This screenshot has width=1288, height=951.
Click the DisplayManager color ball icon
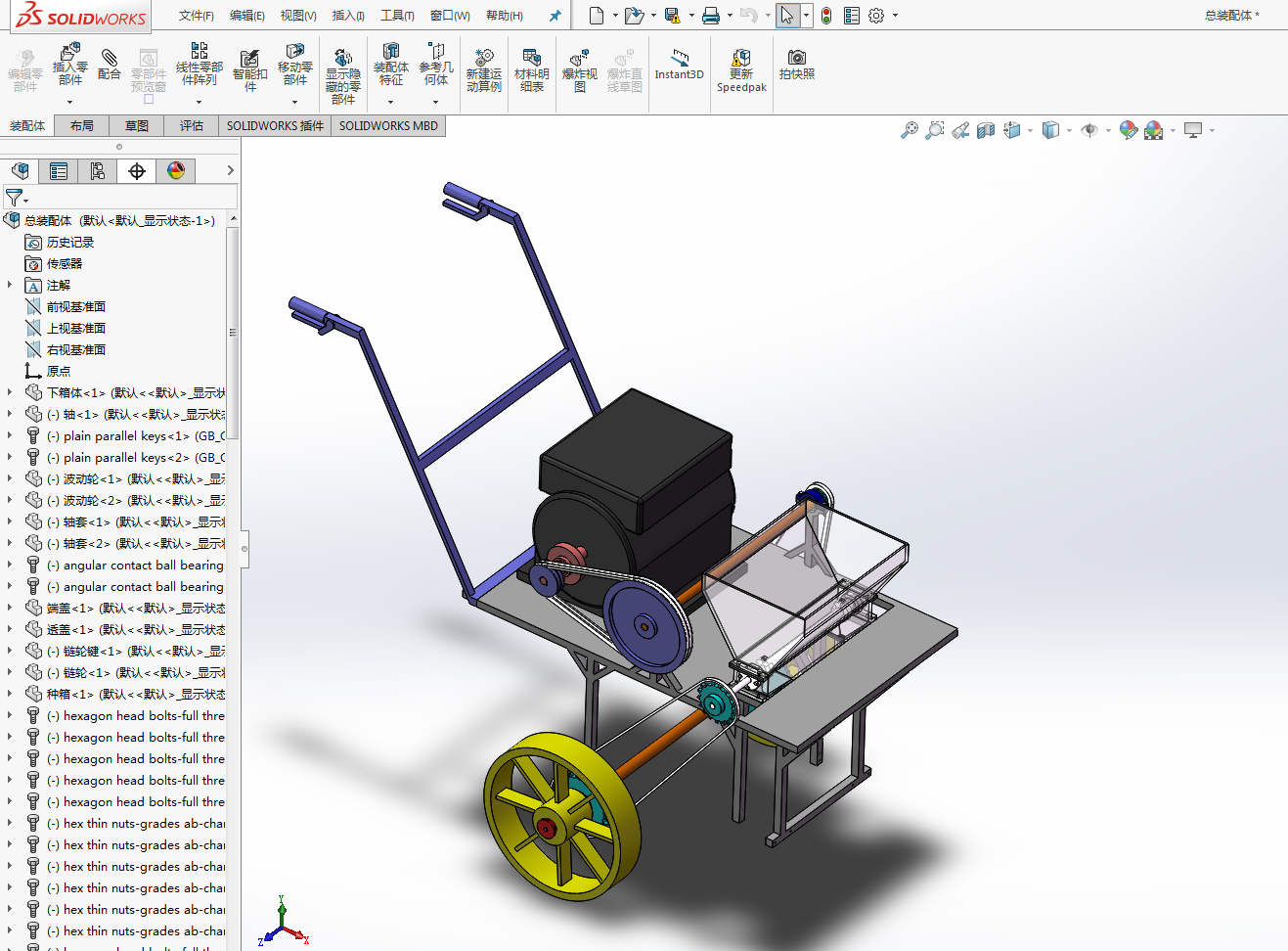pos(176,171)
